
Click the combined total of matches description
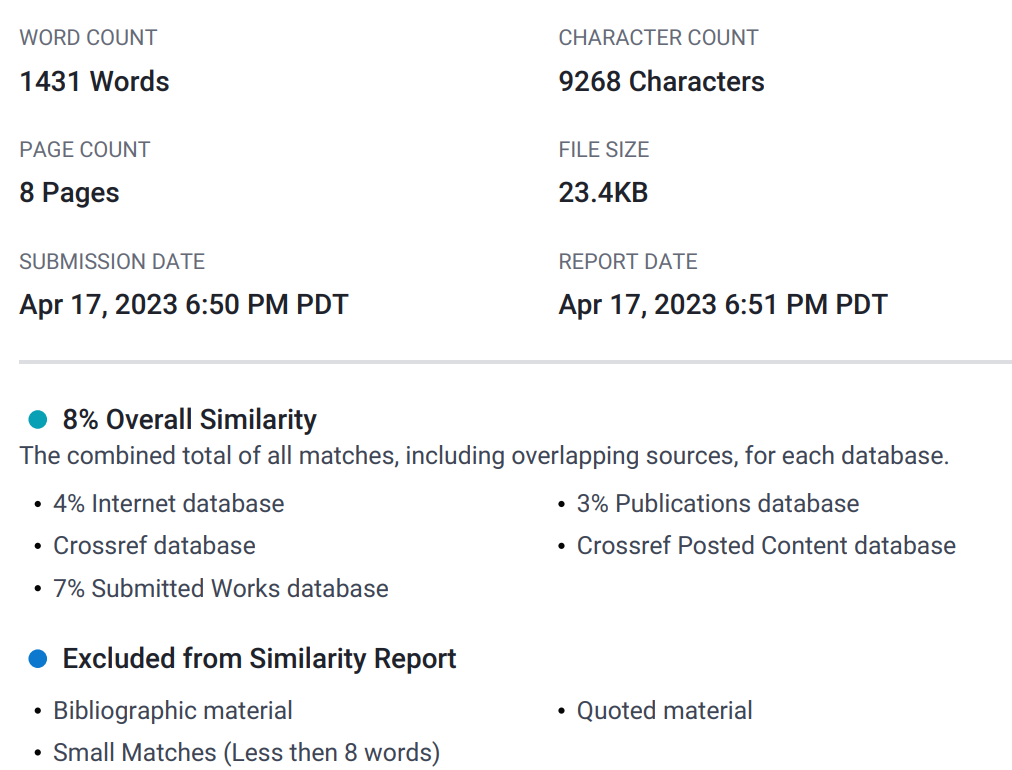pyautogui.click(x=484, y=456)
